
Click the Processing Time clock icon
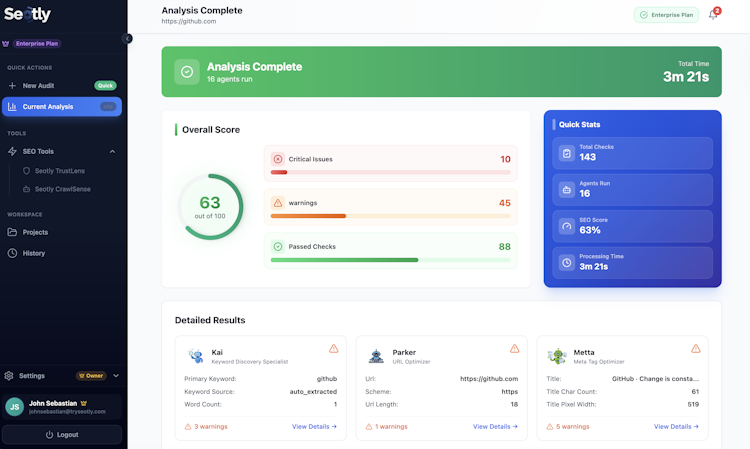(x=567, y=263)
